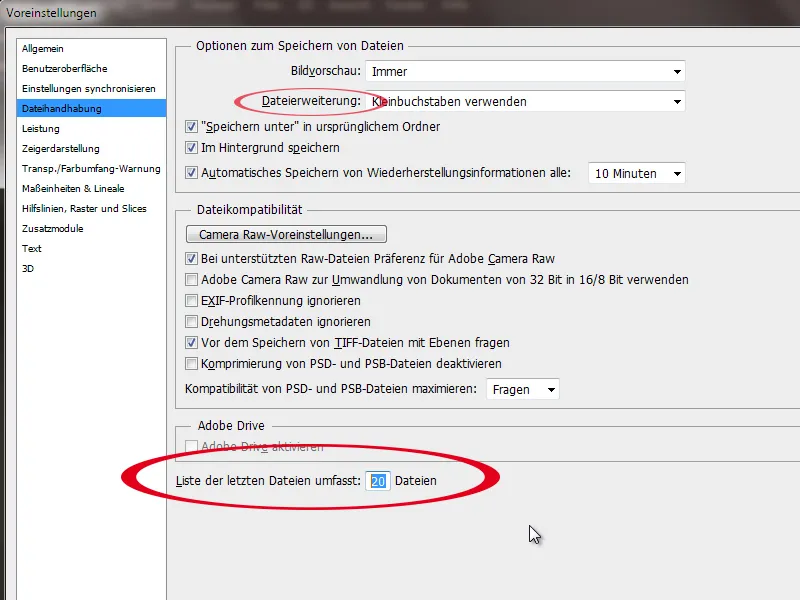The image size is (800, 600).
Task: Click the "Bildvorschau:" label
Action: [x=326, y=71]
